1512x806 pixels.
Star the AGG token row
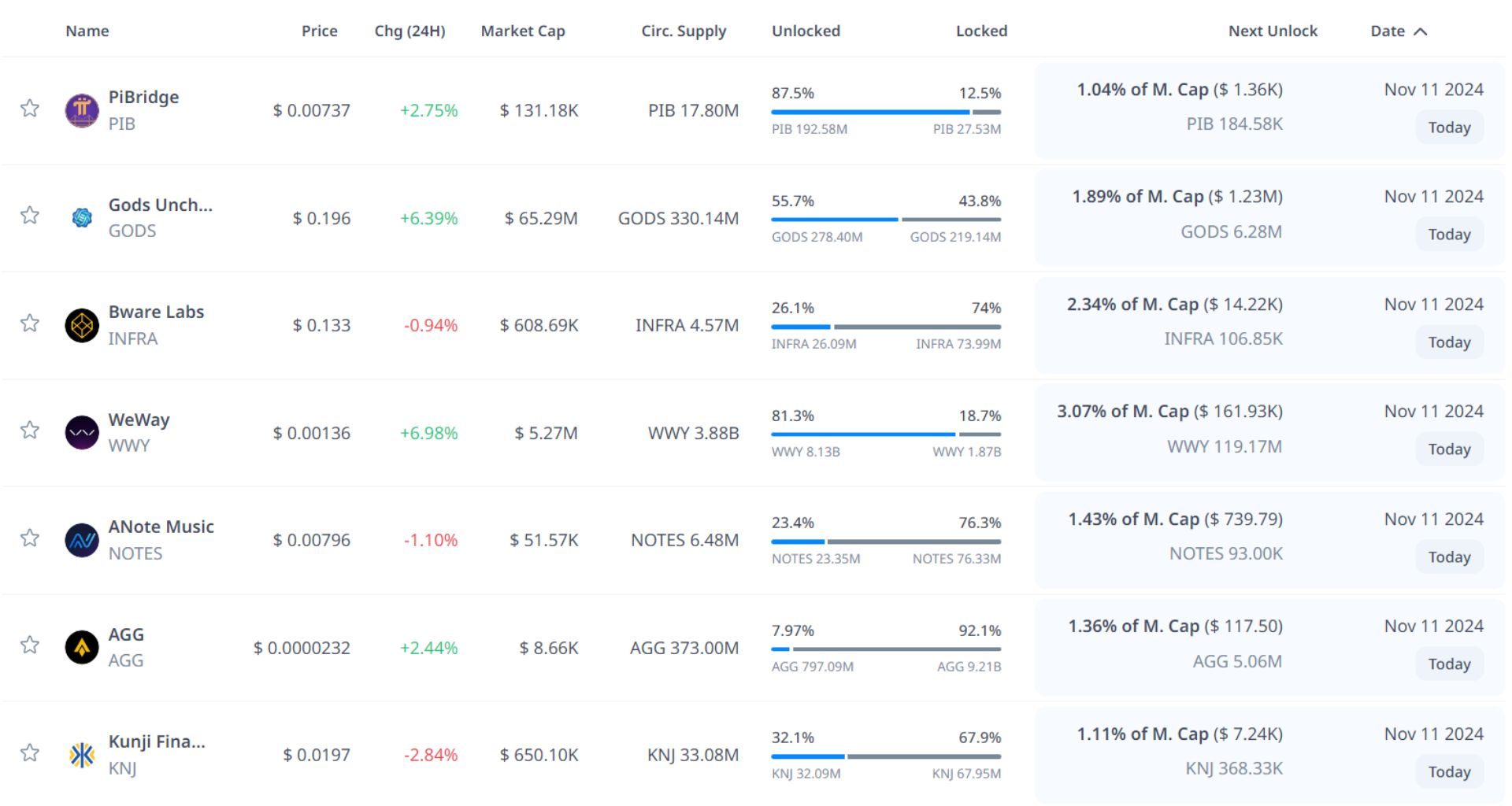coord(30,645)
